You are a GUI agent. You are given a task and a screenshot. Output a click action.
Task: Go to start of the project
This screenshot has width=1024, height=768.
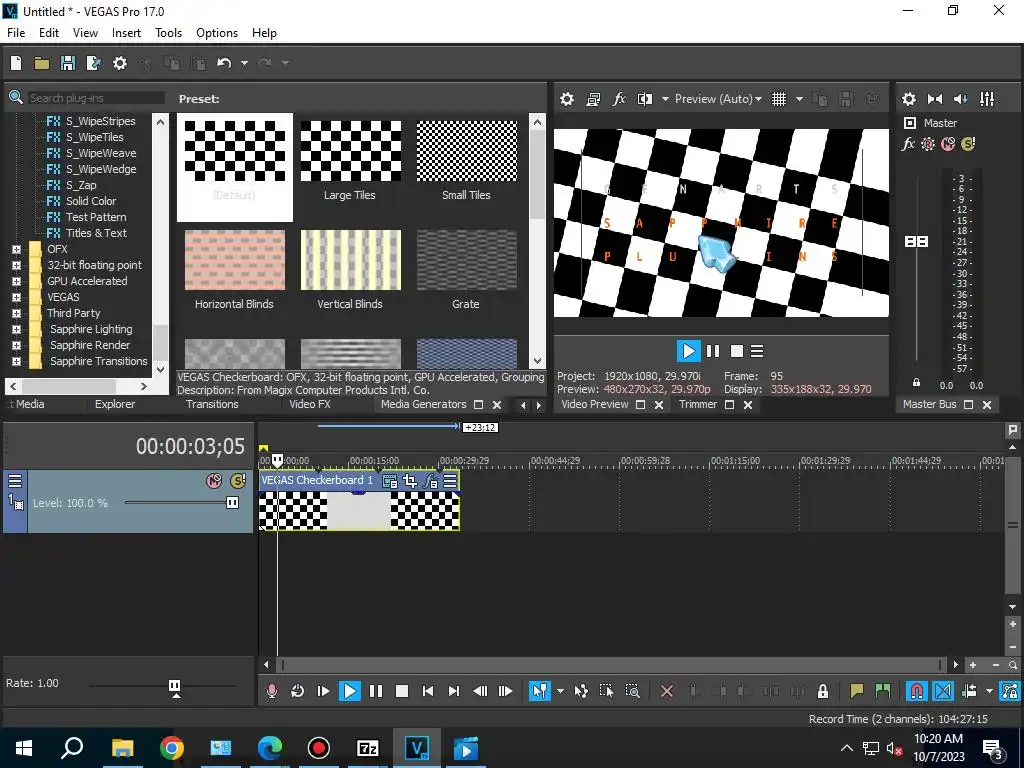428,691
